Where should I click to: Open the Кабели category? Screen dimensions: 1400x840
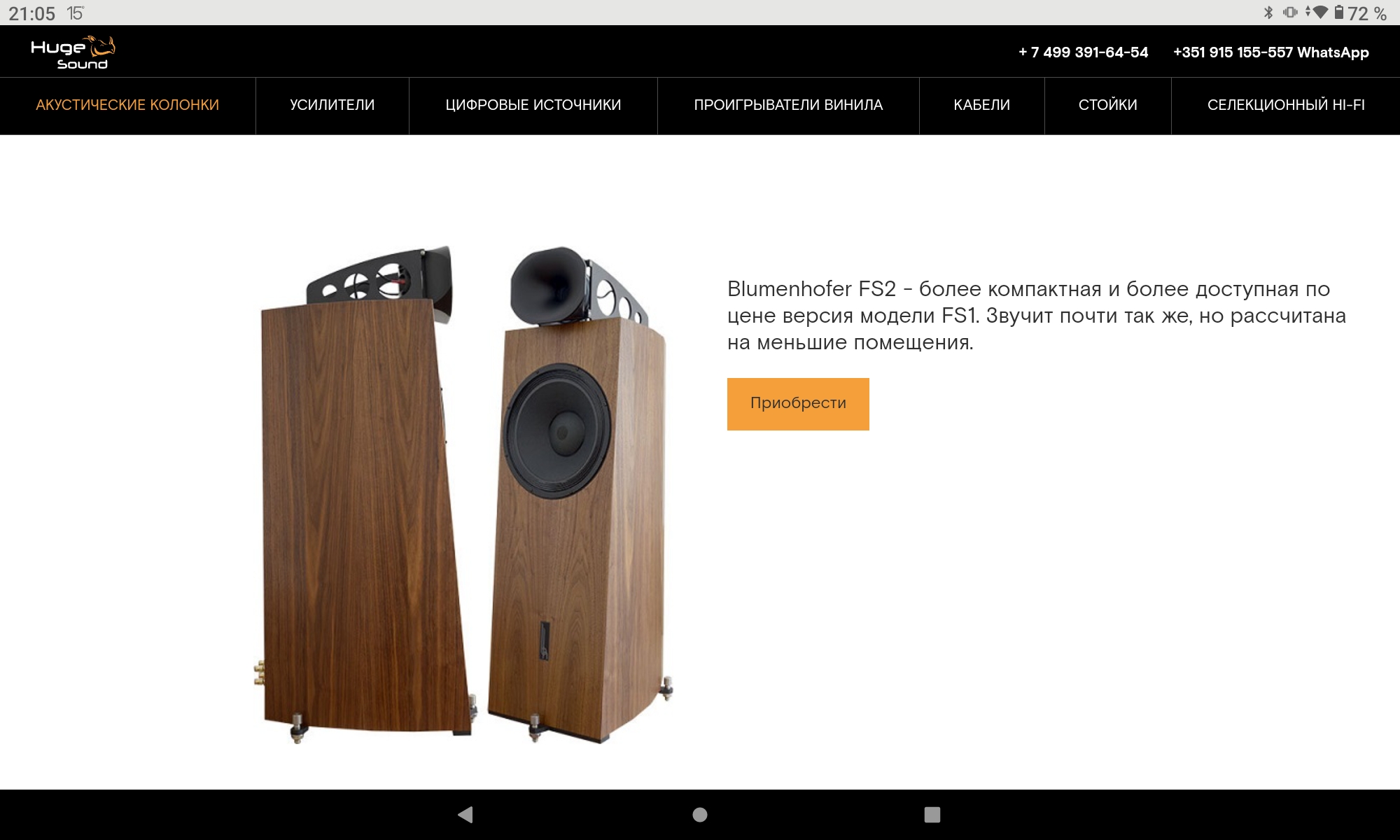point(982,105)
